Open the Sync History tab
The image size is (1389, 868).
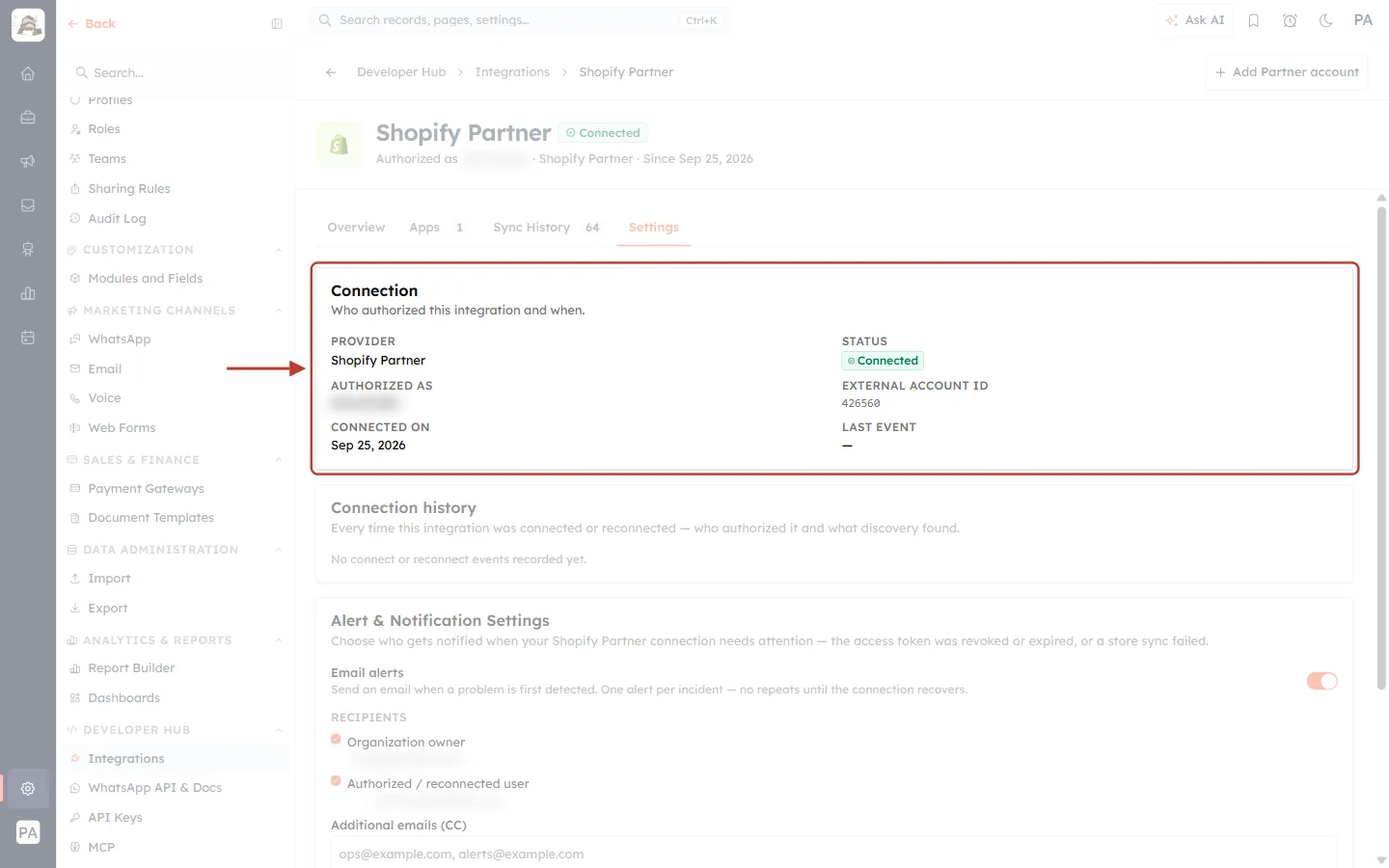[546, 228]
